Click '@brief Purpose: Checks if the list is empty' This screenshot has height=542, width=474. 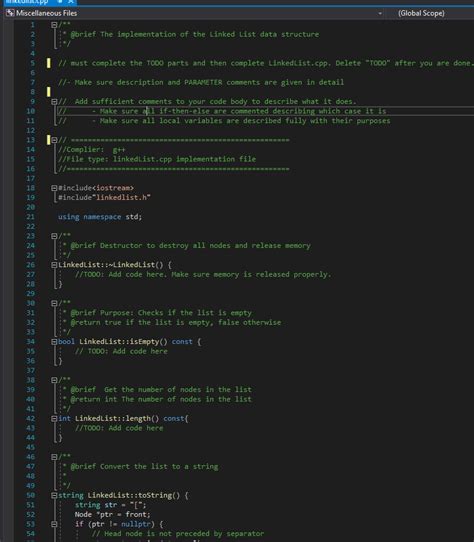coord(161,313)
